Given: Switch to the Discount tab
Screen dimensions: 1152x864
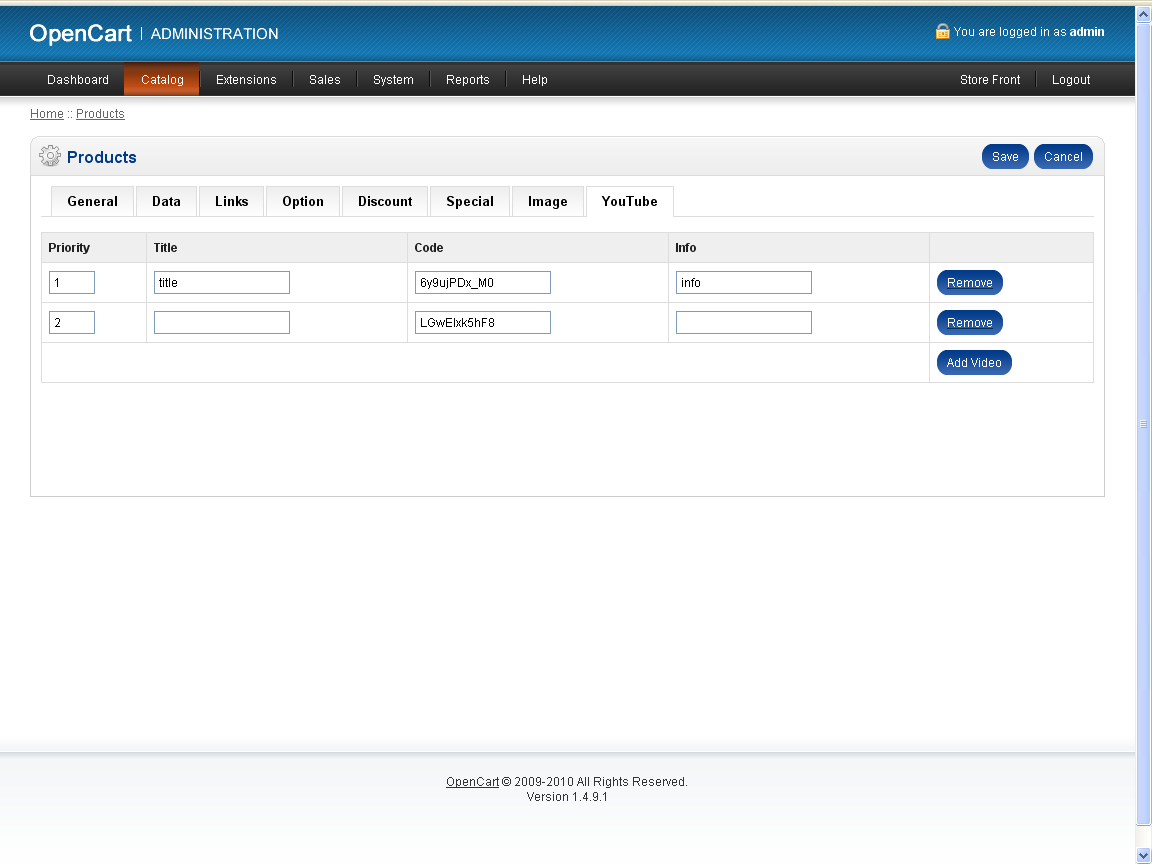Looking at the screenshot, I should pos(385,201).
